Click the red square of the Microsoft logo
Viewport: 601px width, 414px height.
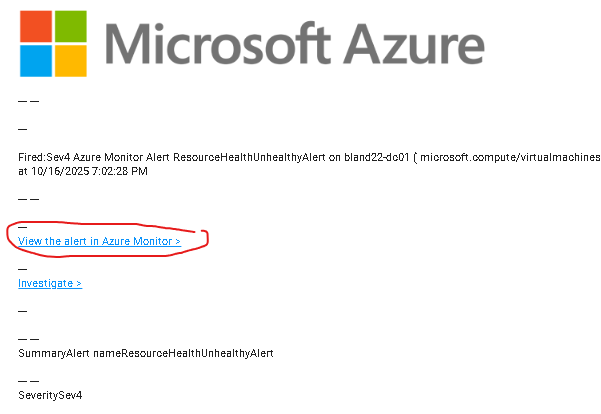pos(36,26)
